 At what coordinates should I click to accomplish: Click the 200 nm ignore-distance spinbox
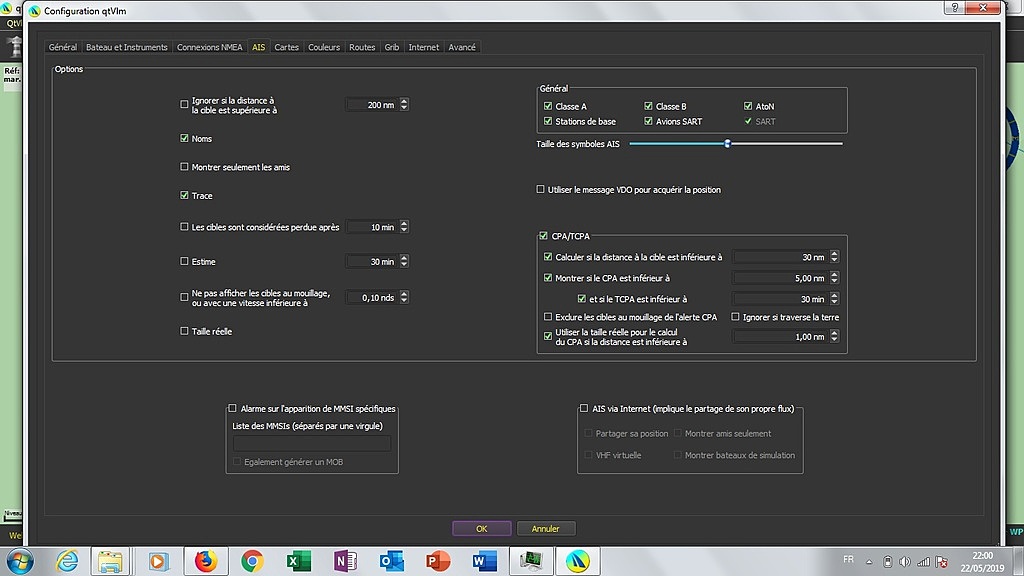[377, 104]
